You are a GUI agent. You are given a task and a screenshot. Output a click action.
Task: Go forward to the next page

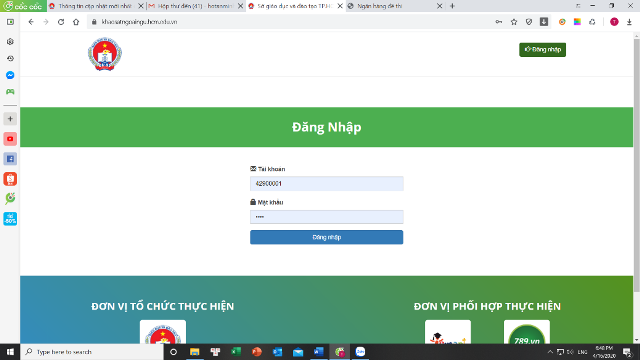46,22
